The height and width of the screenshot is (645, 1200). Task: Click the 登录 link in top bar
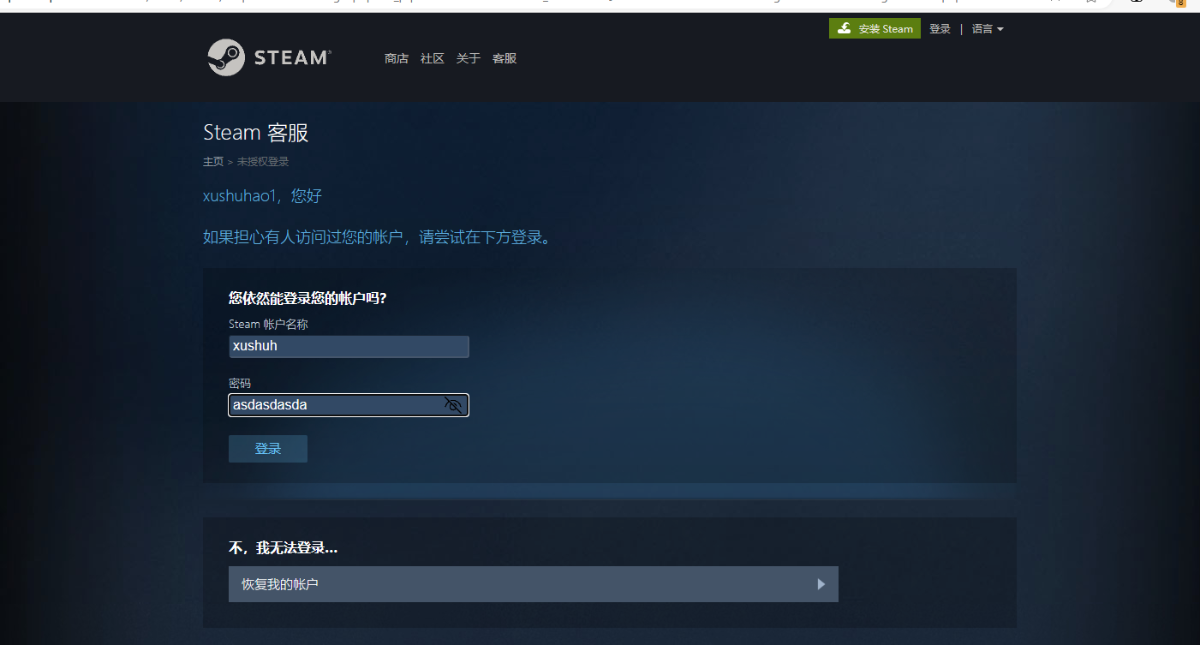(x=940, y=29)
